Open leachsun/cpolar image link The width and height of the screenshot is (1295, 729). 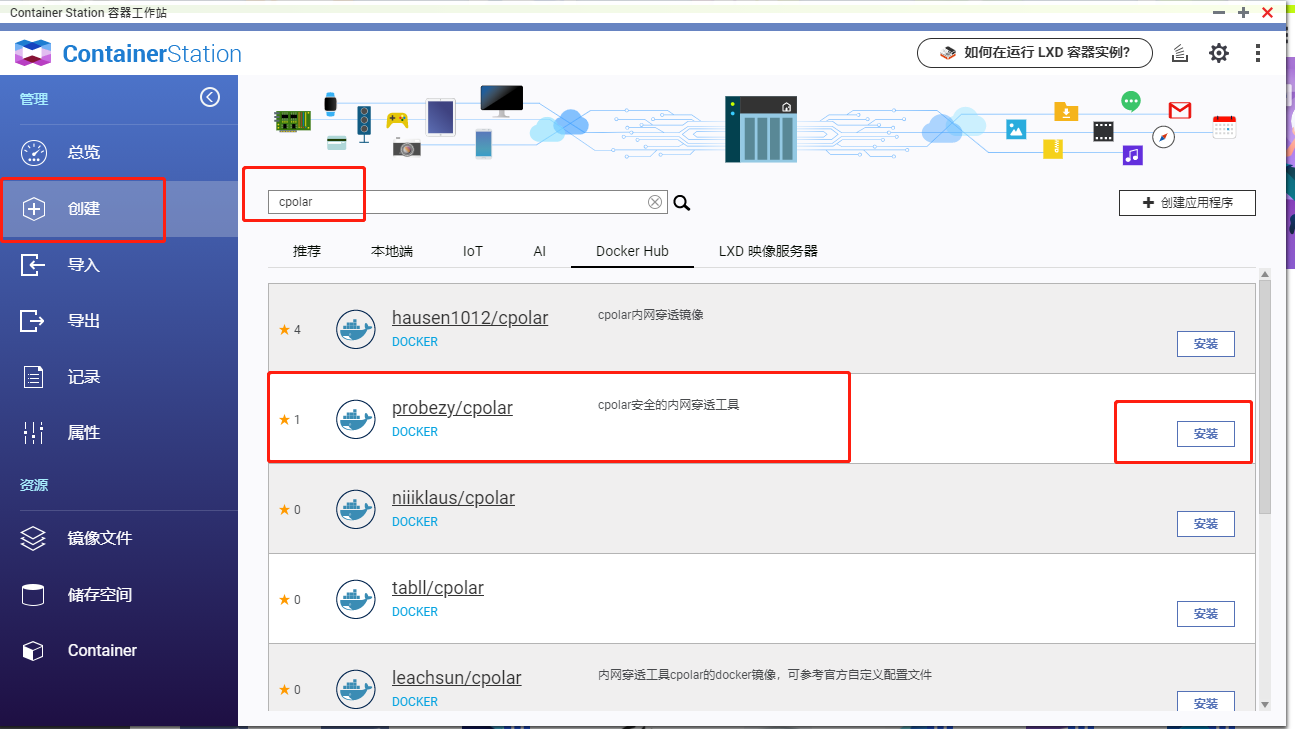(457, 678)
